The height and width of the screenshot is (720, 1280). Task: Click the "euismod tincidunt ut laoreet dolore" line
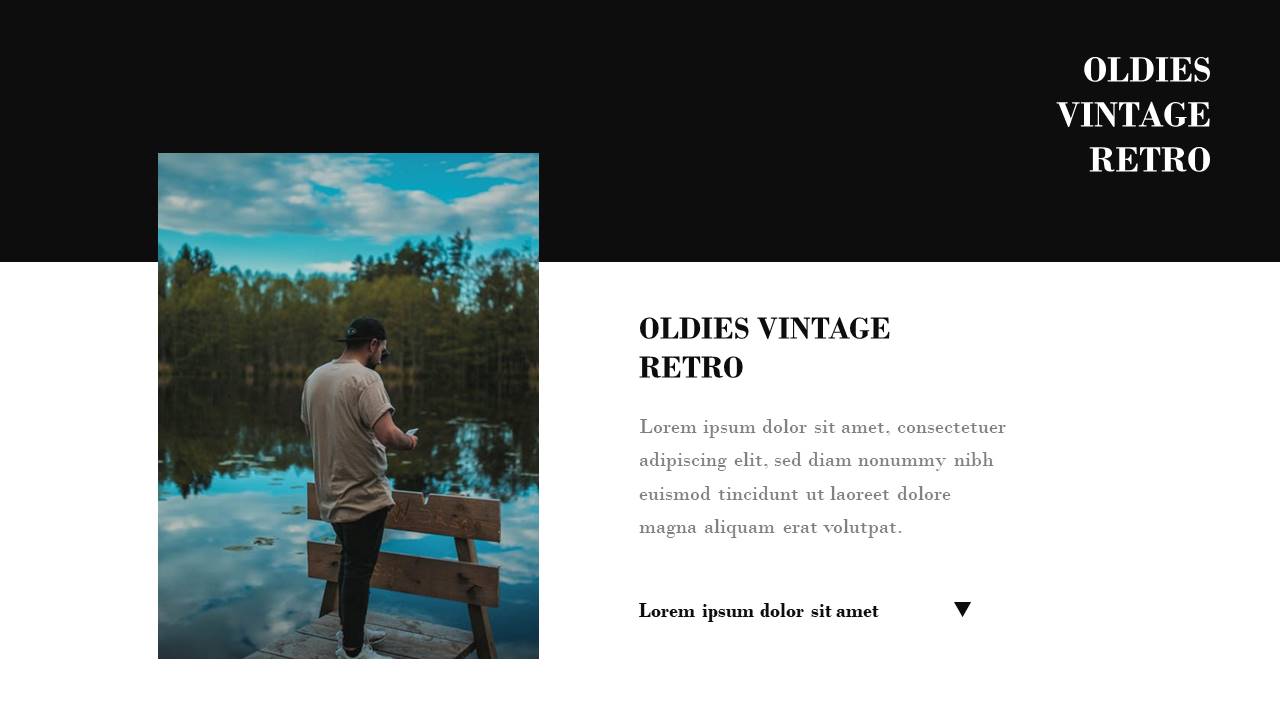(795, 494)
